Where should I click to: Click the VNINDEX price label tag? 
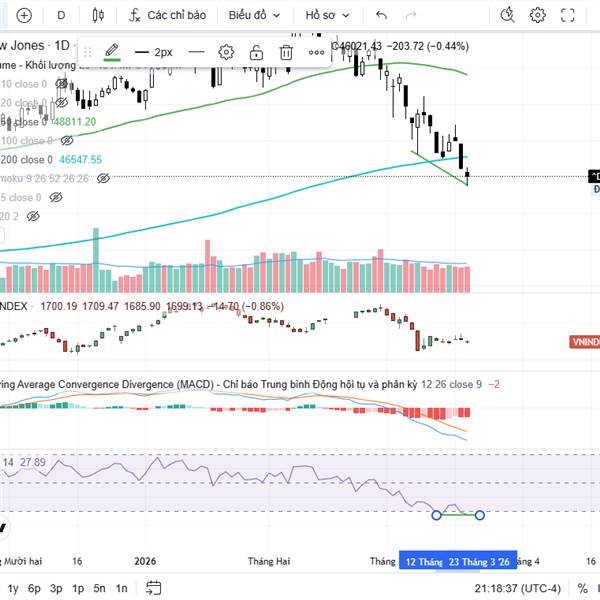click(x=585, y=341)
